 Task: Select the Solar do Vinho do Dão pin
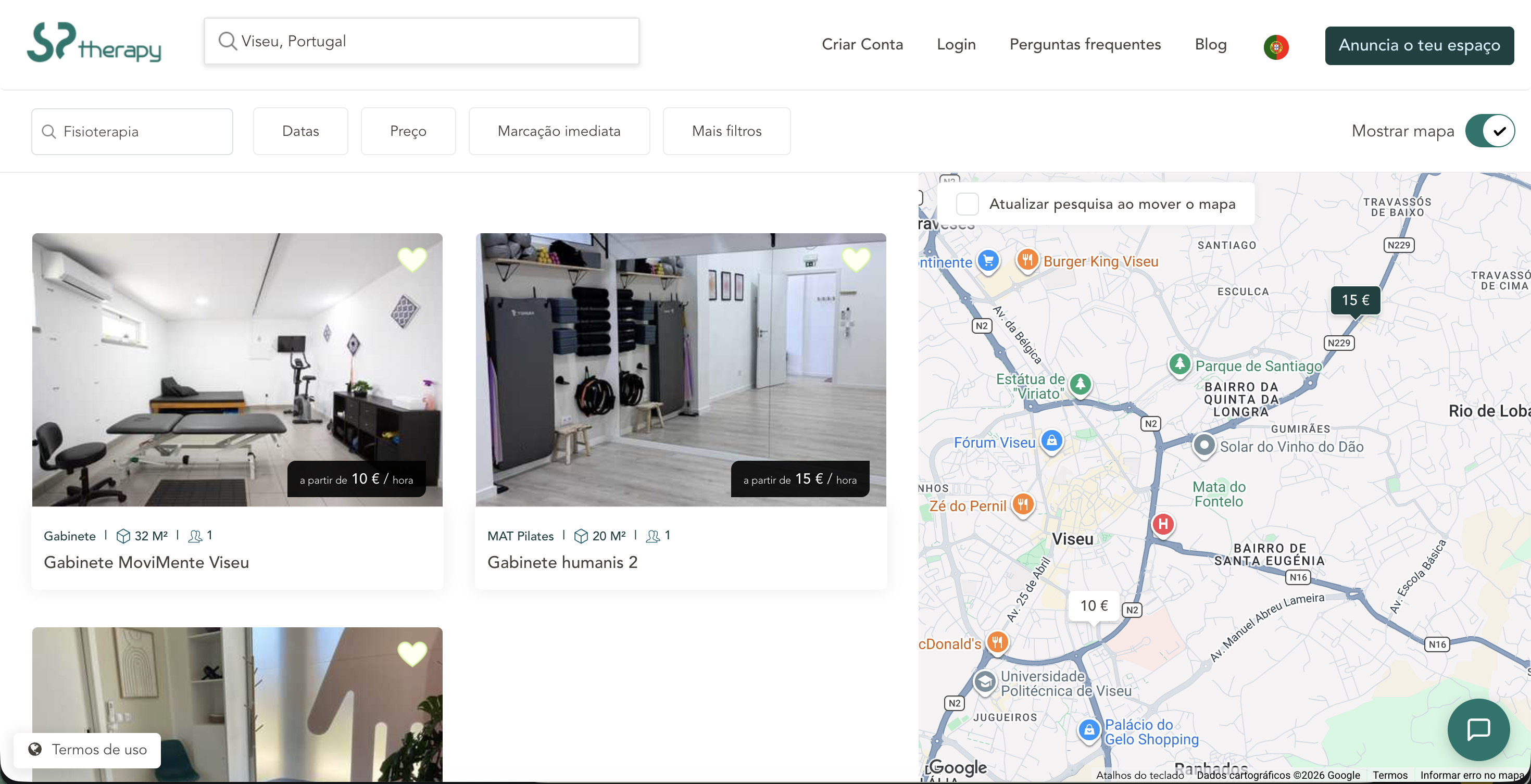[x=1204, y=445]
